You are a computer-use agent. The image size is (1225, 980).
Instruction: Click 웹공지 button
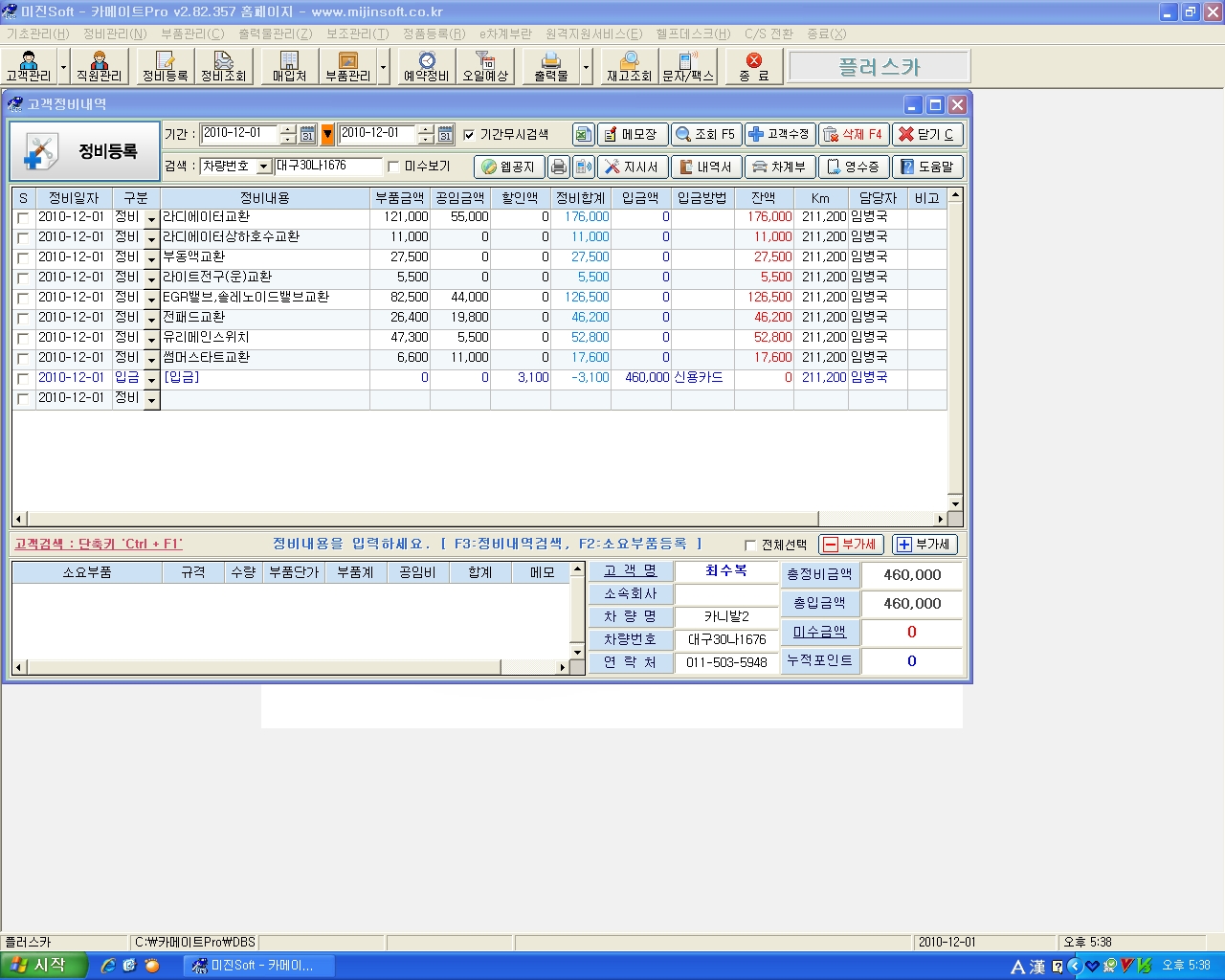(x=509, y=167)
